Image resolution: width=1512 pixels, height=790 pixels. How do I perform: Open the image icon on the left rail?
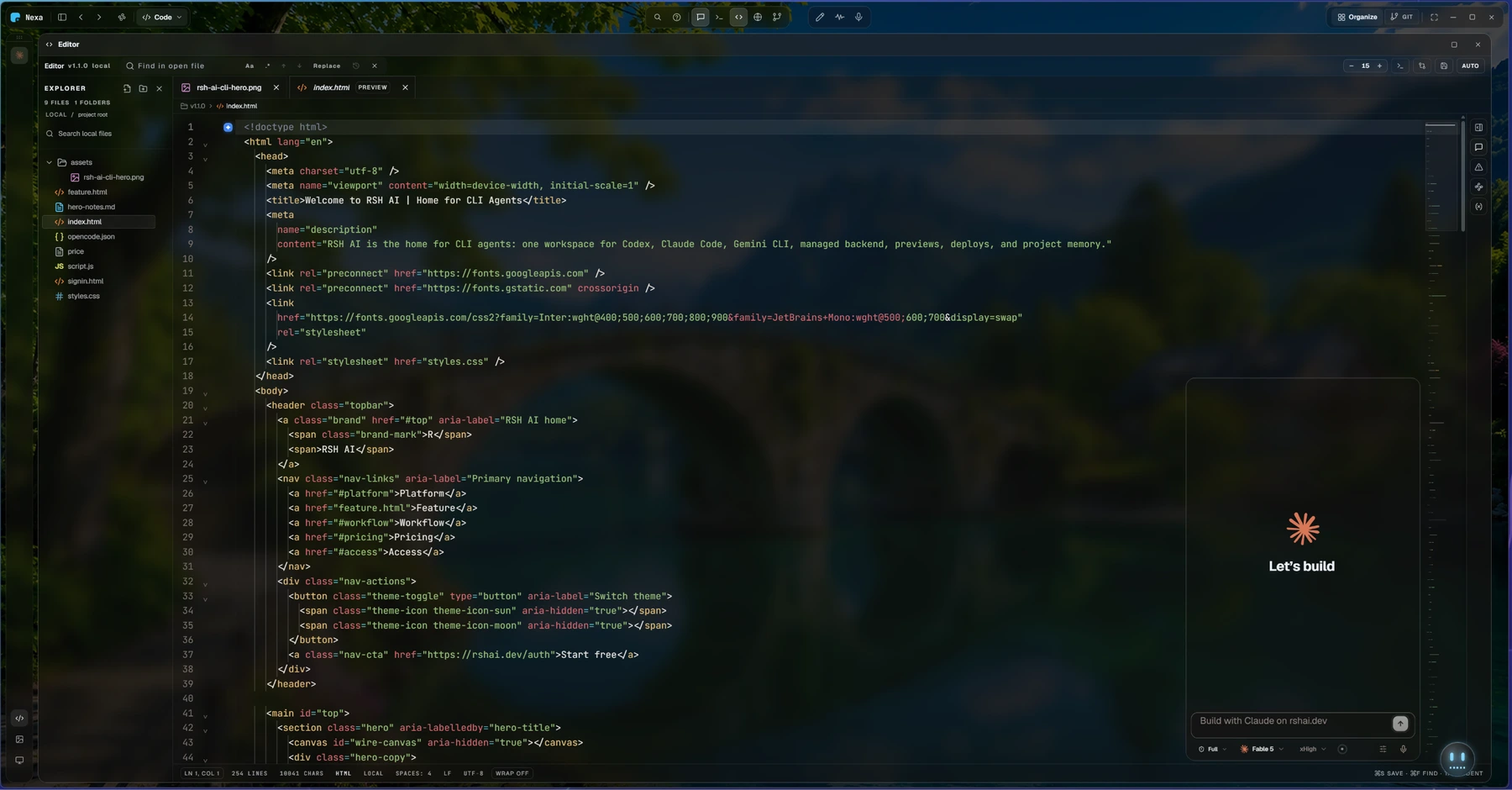point(19,740)
